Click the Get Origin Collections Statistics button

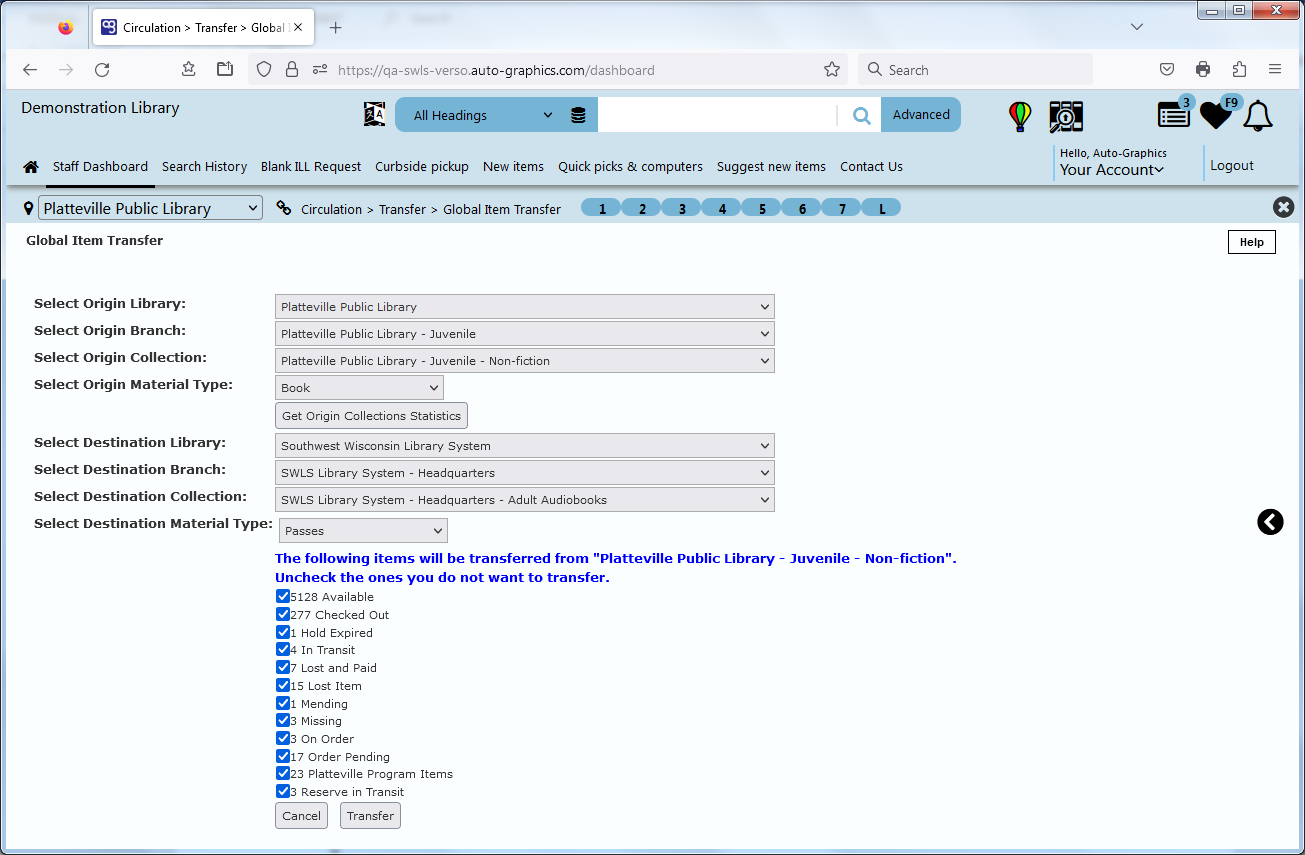pos(371,416)
